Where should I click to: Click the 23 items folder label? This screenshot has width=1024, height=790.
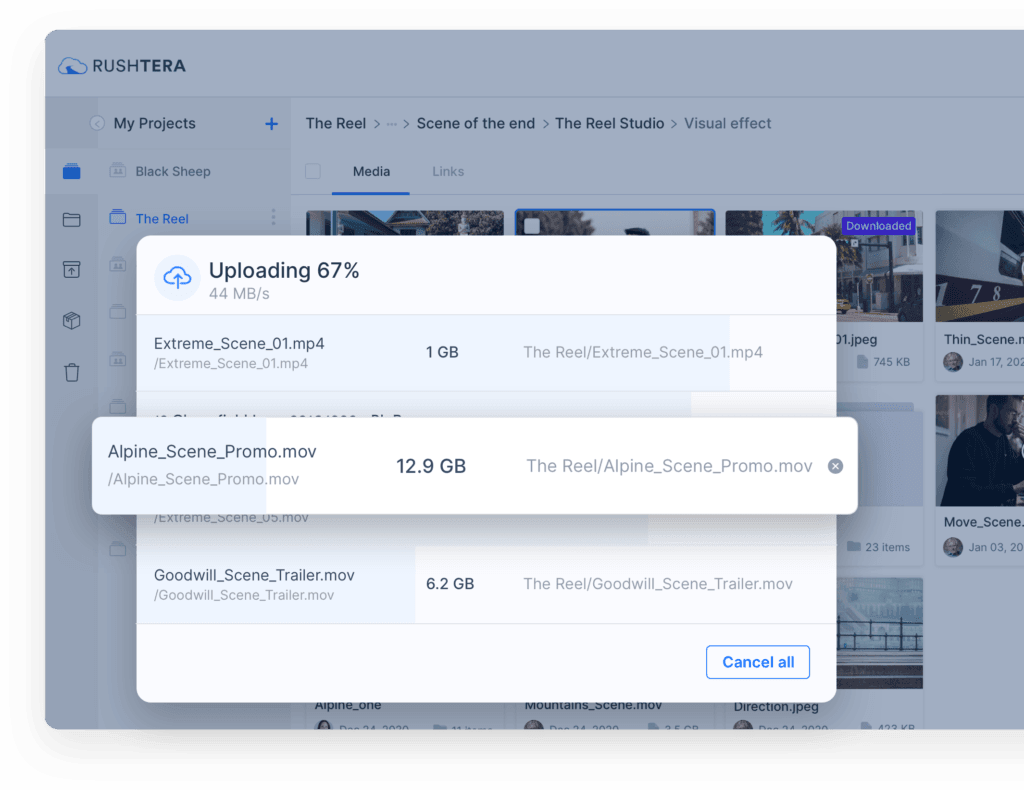coord(887,547)
